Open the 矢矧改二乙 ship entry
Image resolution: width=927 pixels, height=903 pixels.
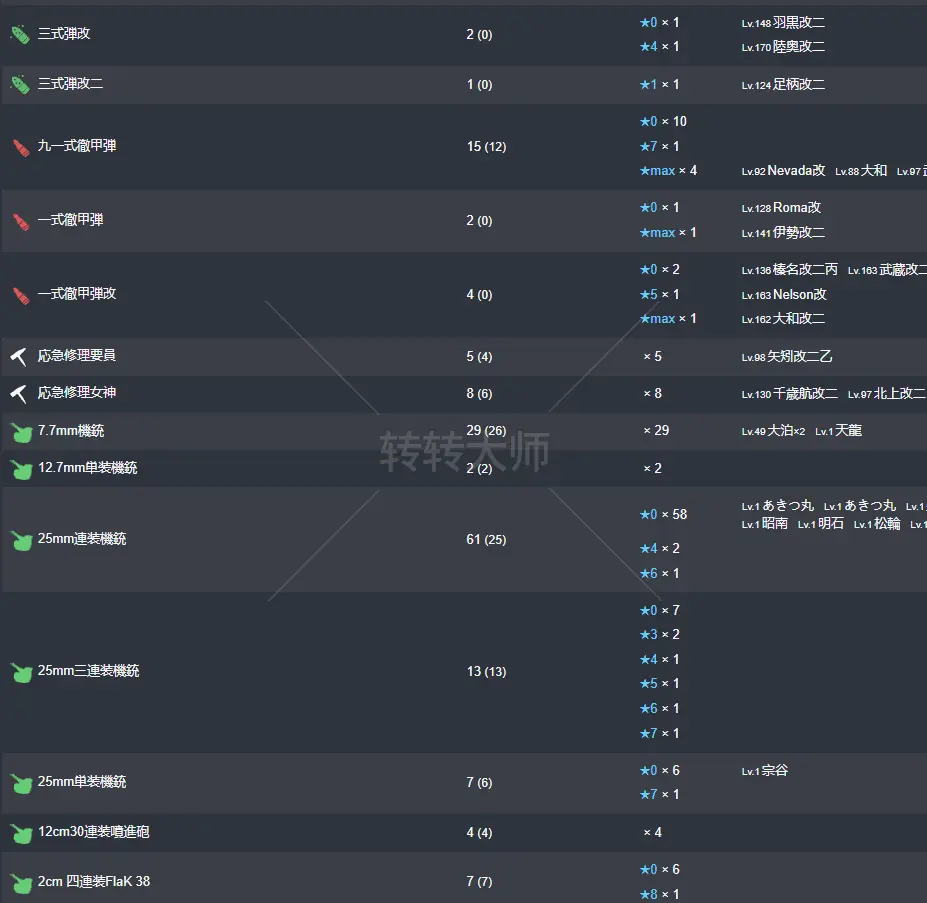(799, 357)
